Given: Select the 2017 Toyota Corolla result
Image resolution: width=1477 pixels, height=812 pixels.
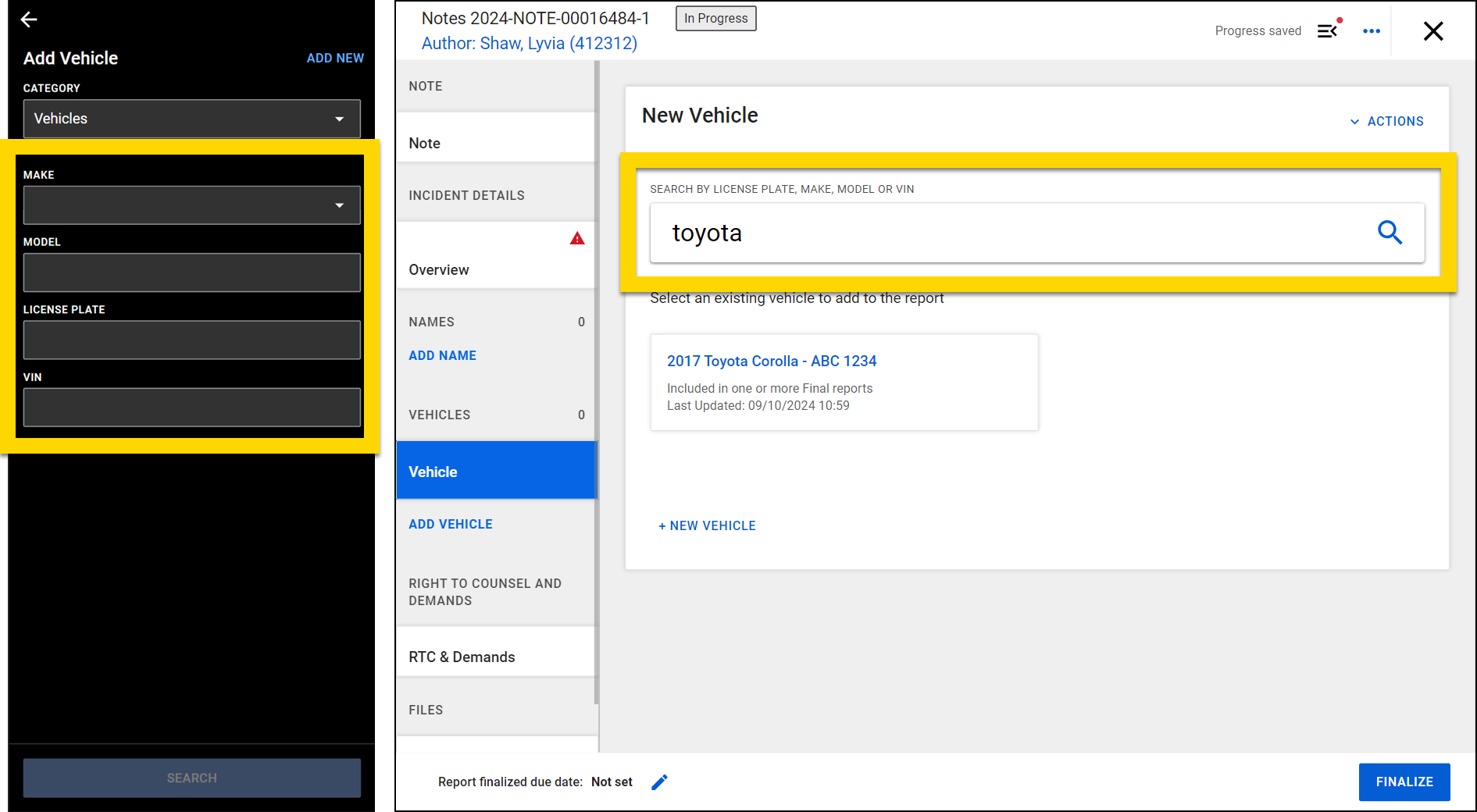Looking at the screenshot, I should coord(771,361).
